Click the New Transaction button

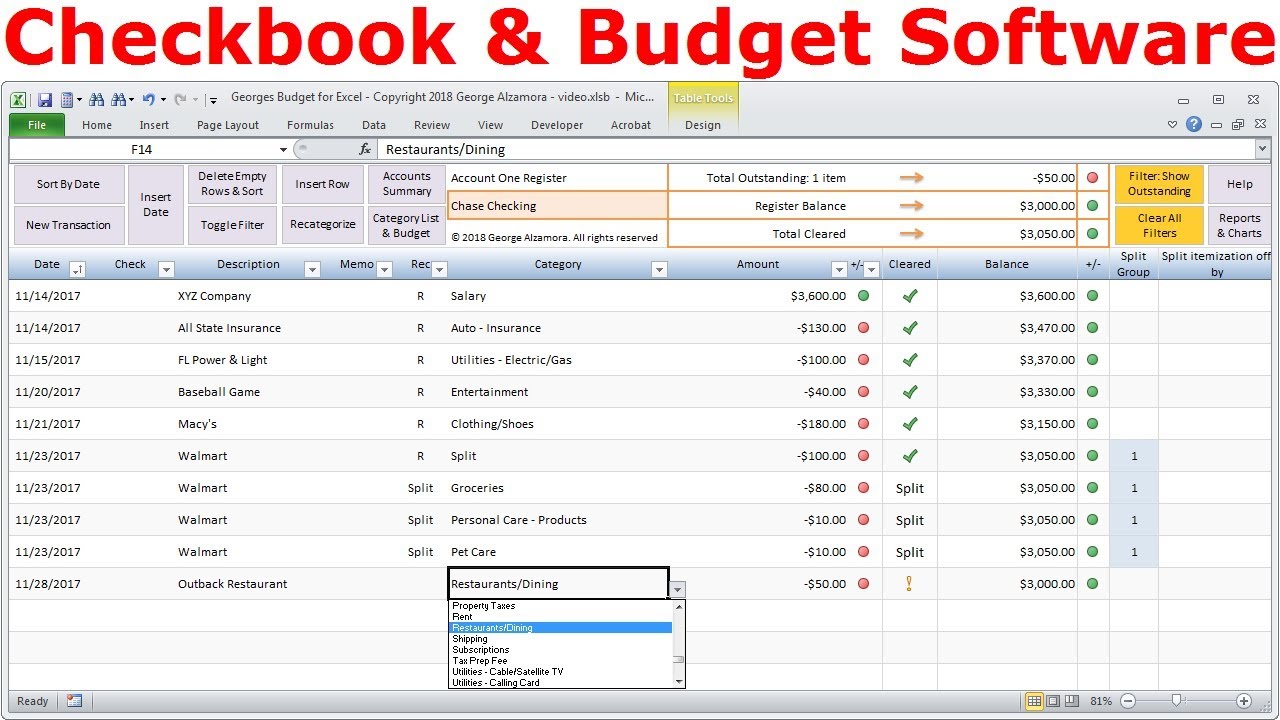pos(69,225)
